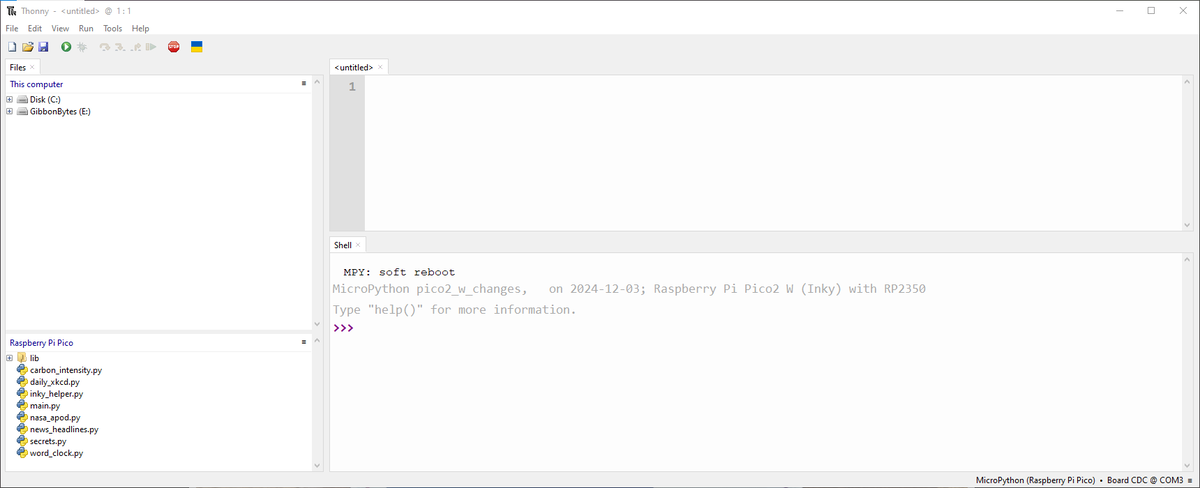Viewport: 1200px width, 488px height.
Task: Save the script with floppy icon
Action: point(43,47)
